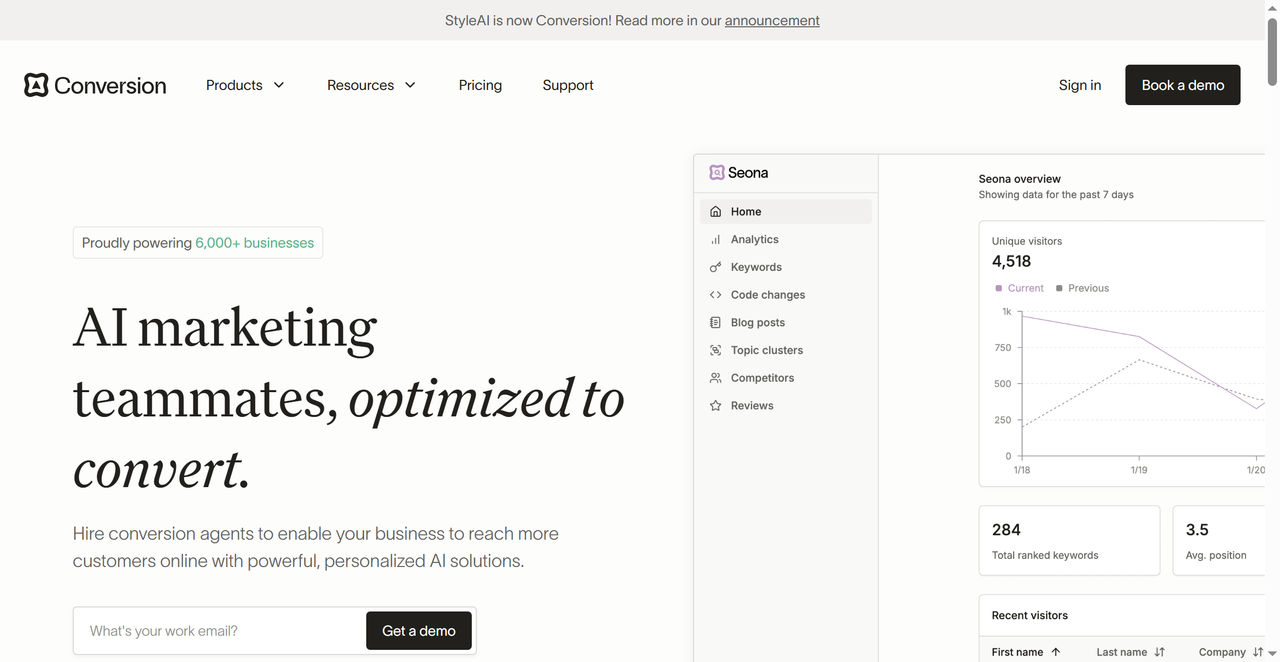Expand the Resources dropdown menu
Viewport: 1280px width, 662px height.
pyautogui.click(x=371, y=85)
